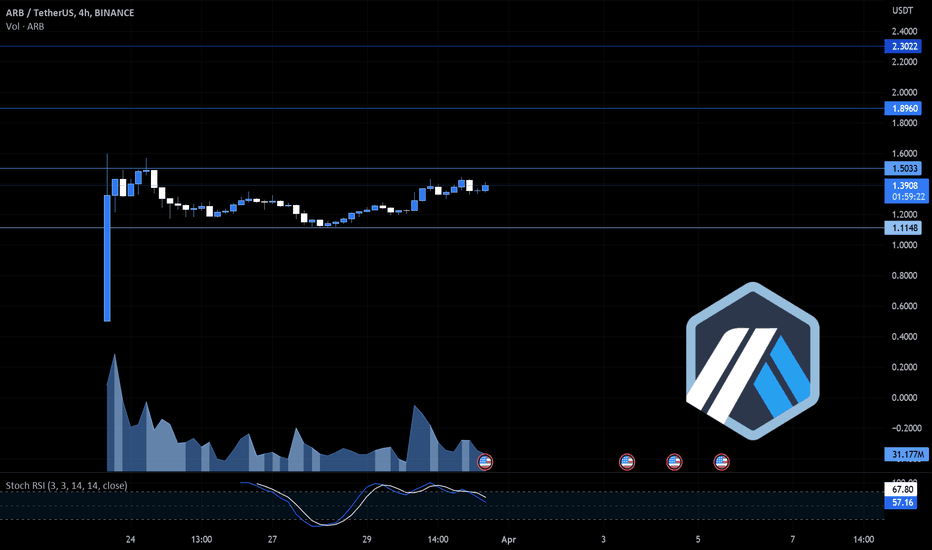Click the Vol · ARB indicator label
Screen dimensions: 932x550
25,27
